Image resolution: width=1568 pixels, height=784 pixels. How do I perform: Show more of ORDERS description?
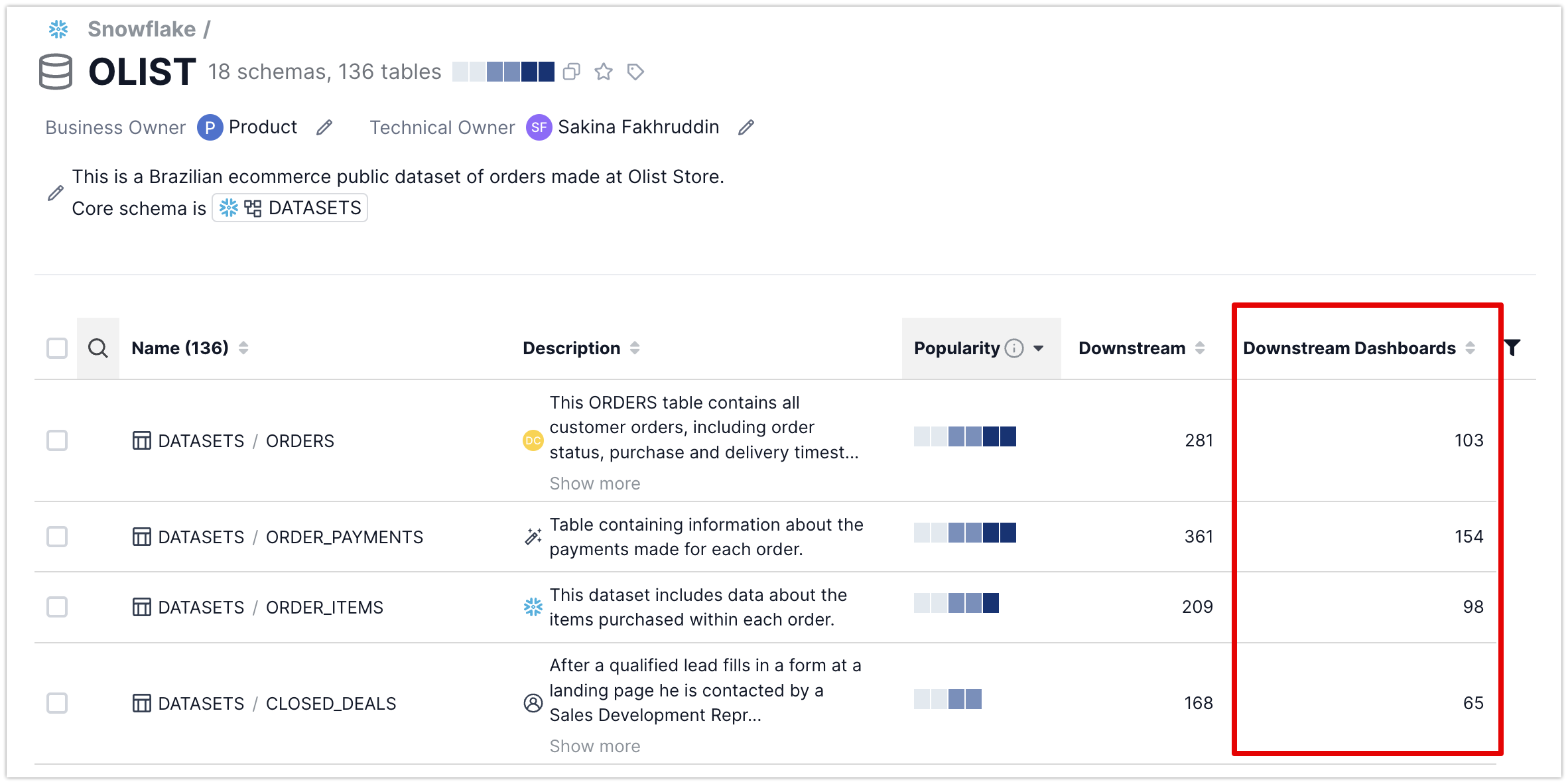coord(594,484)
